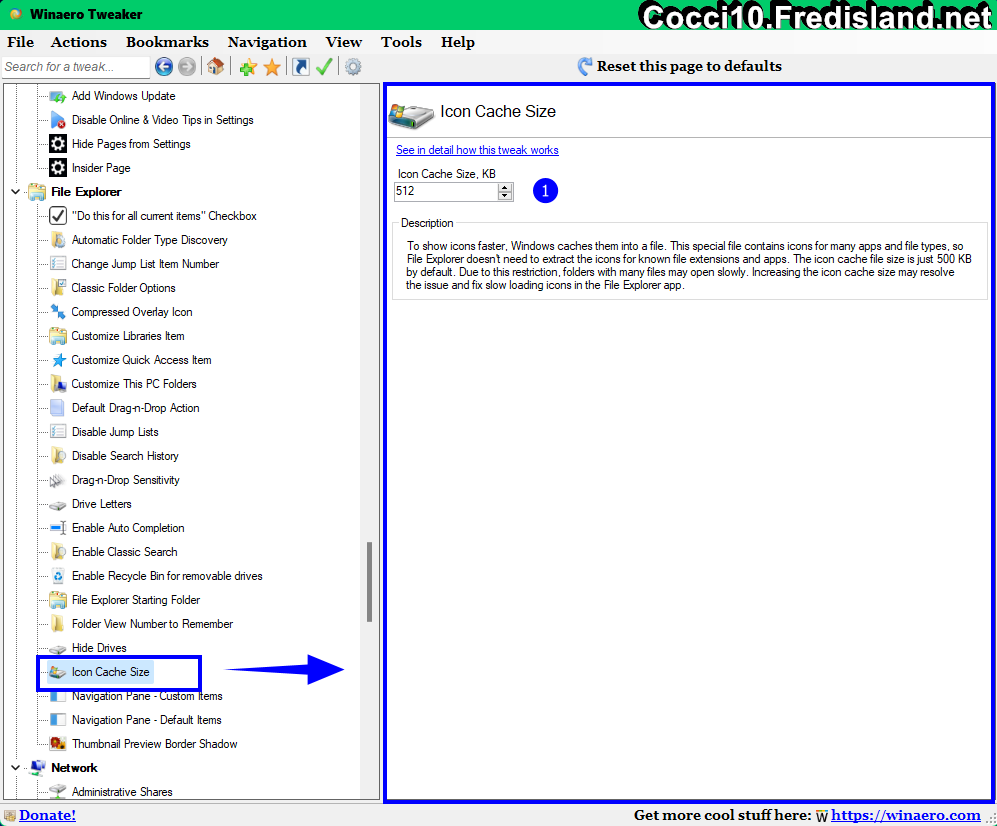
Task: Click the green checkmark apply icon
Action: coord(324,66)
